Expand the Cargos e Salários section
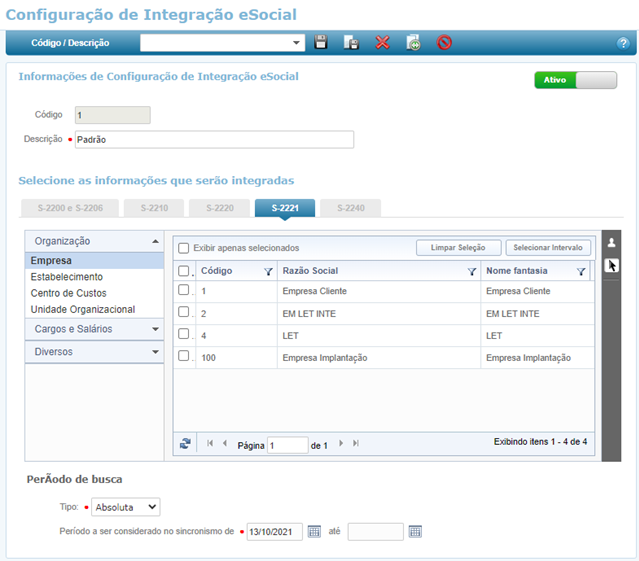639x561 pixels. coord(94,329)
